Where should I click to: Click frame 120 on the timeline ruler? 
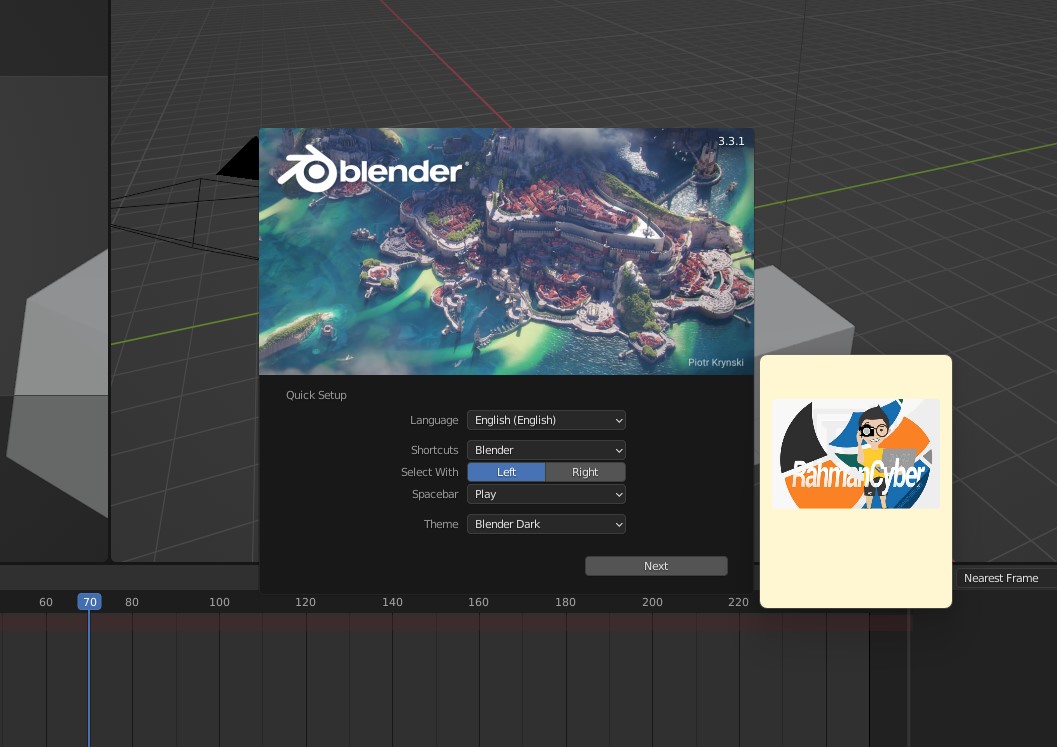pyautogui.click(x=305, y=602)
